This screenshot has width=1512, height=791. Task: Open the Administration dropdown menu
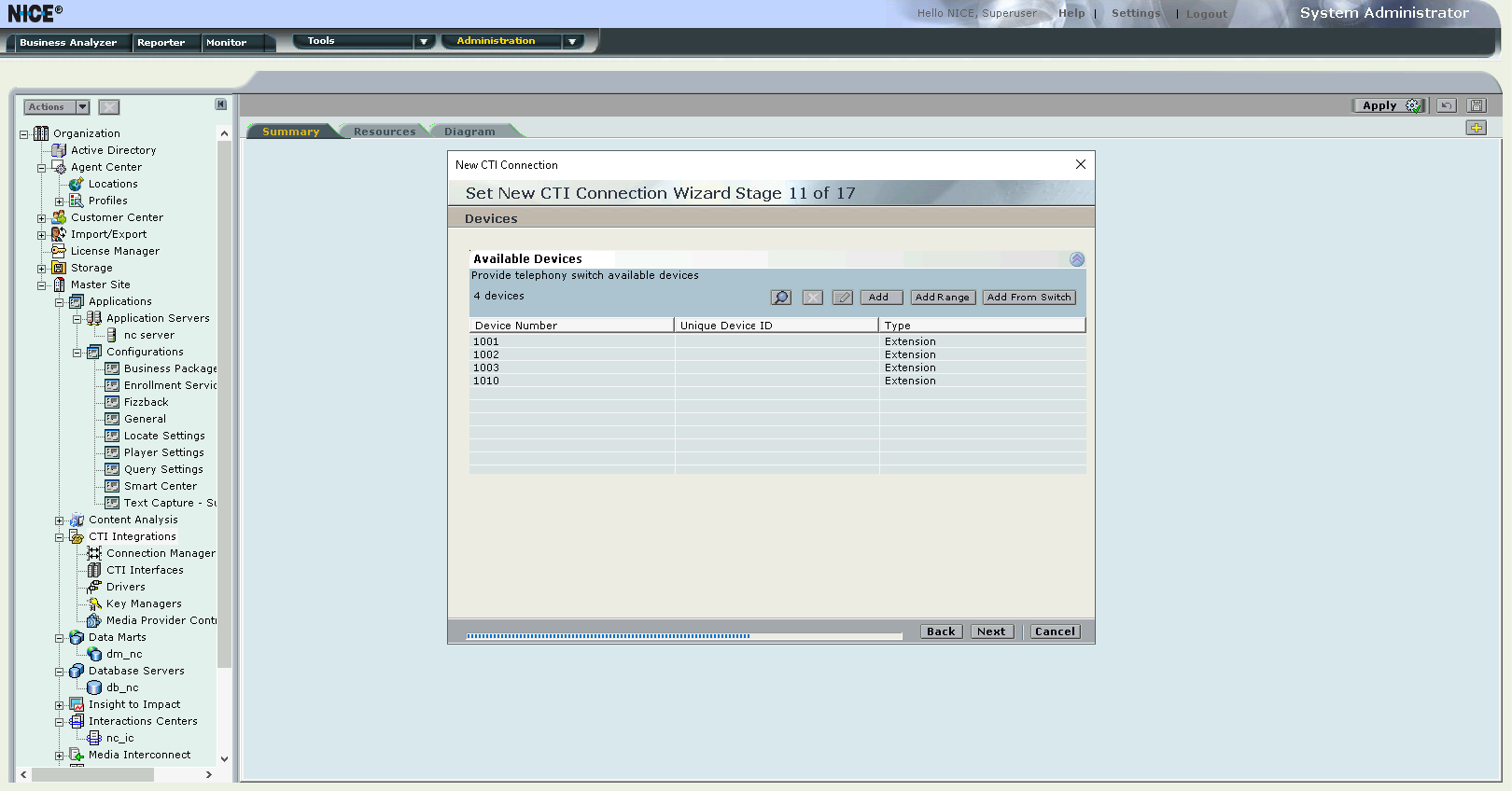tap(572, 41)
